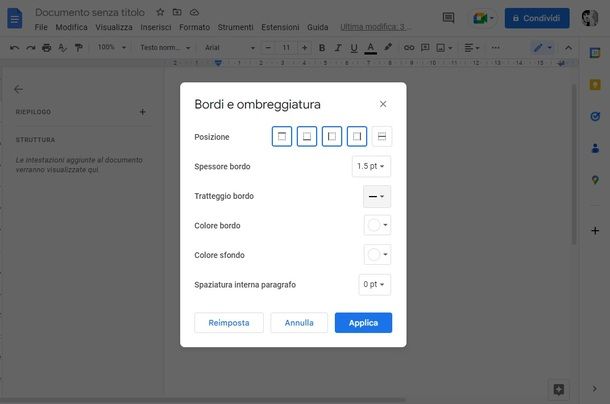The width and height of the screenshot is (610, 404).
Task: Click the Reimposta button
Action: coord(229,323)
